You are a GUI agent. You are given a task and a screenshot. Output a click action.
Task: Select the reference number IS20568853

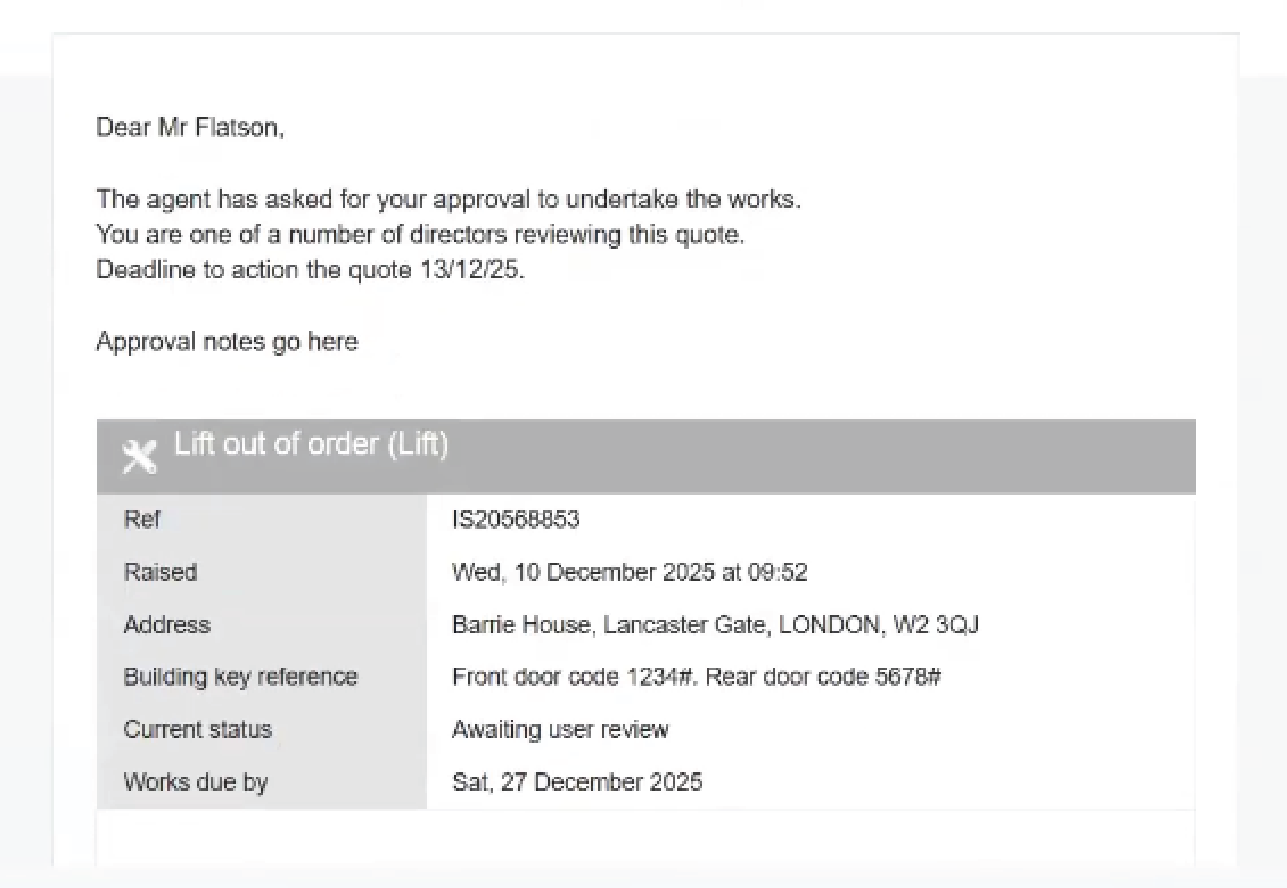[x=516, y=520]
